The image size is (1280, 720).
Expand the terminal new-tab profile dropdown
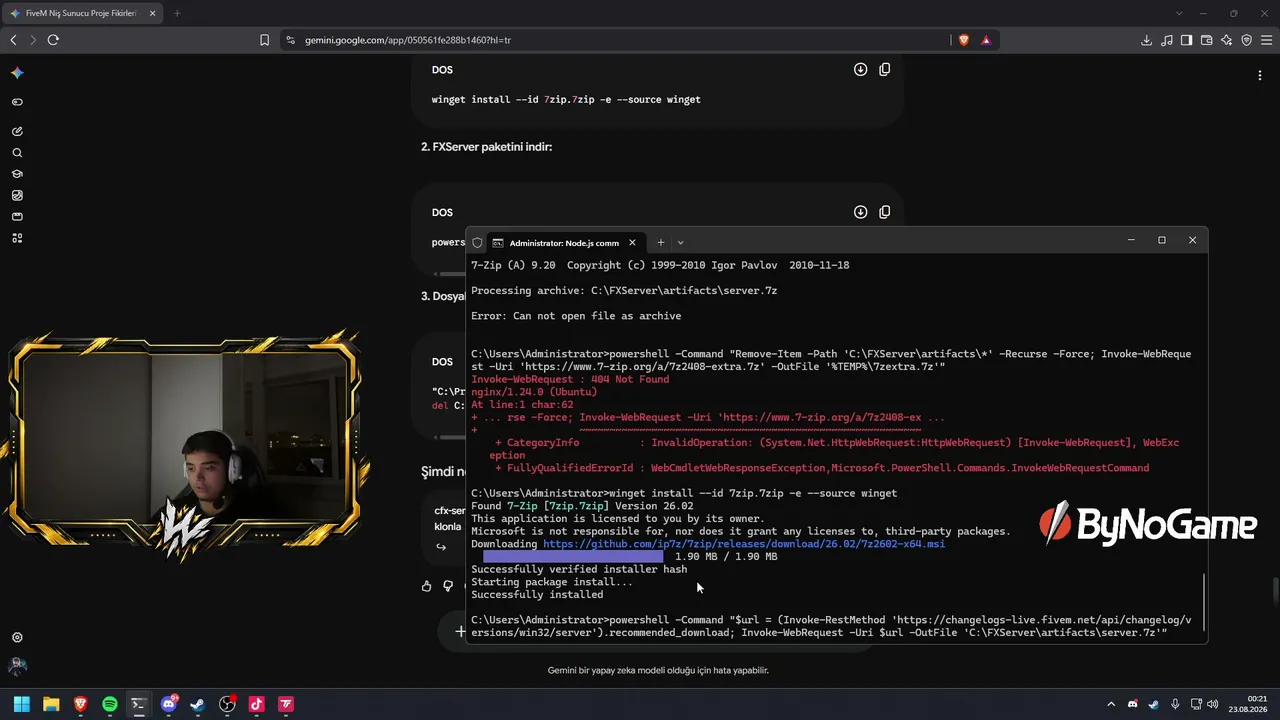click(x=680, y=242)
